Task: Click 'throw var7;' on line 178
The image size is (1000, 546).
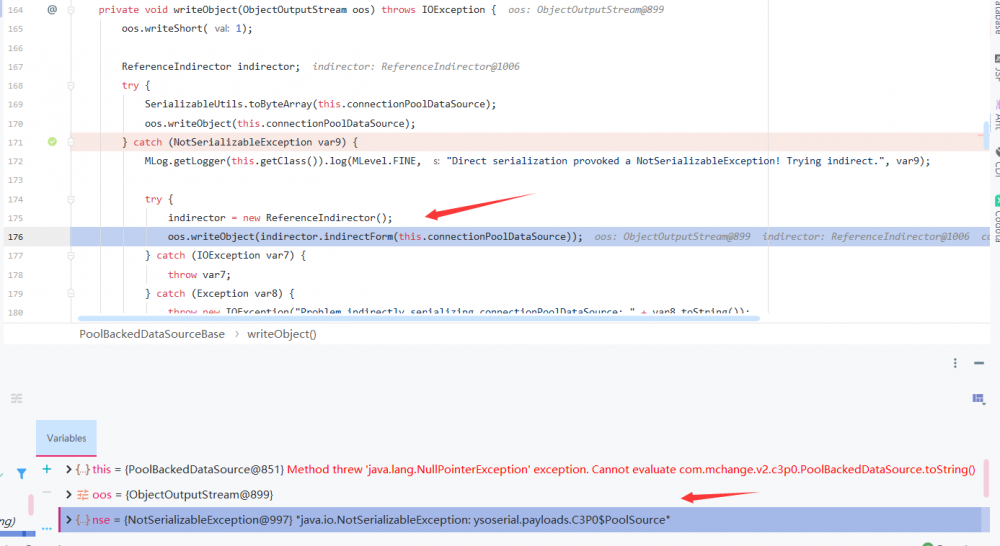Action: pyautogui.click(x=199, y=275)
